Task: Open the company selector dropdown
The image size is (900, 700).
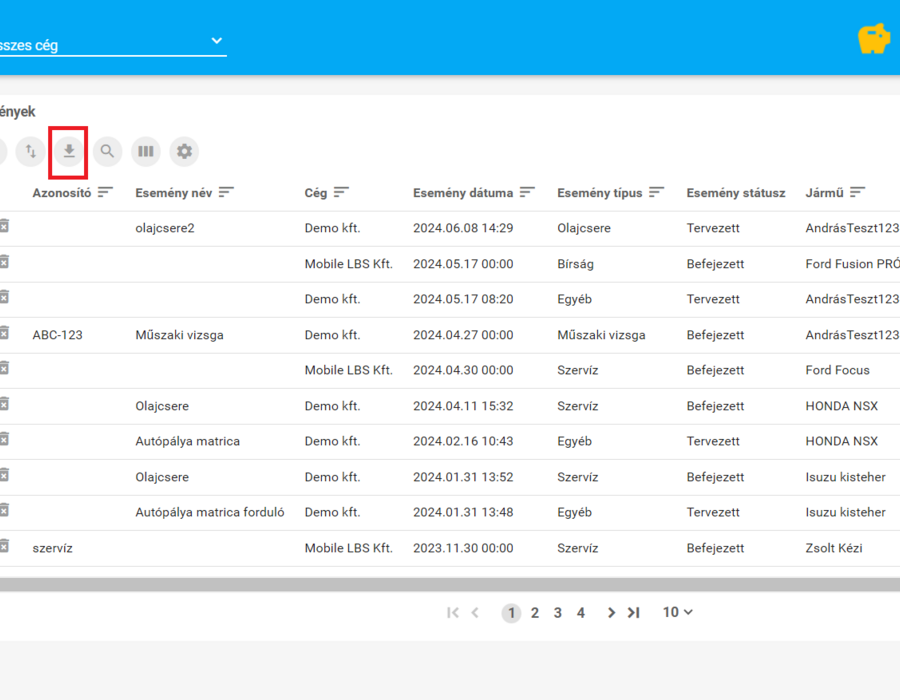Action: [113, 44]
